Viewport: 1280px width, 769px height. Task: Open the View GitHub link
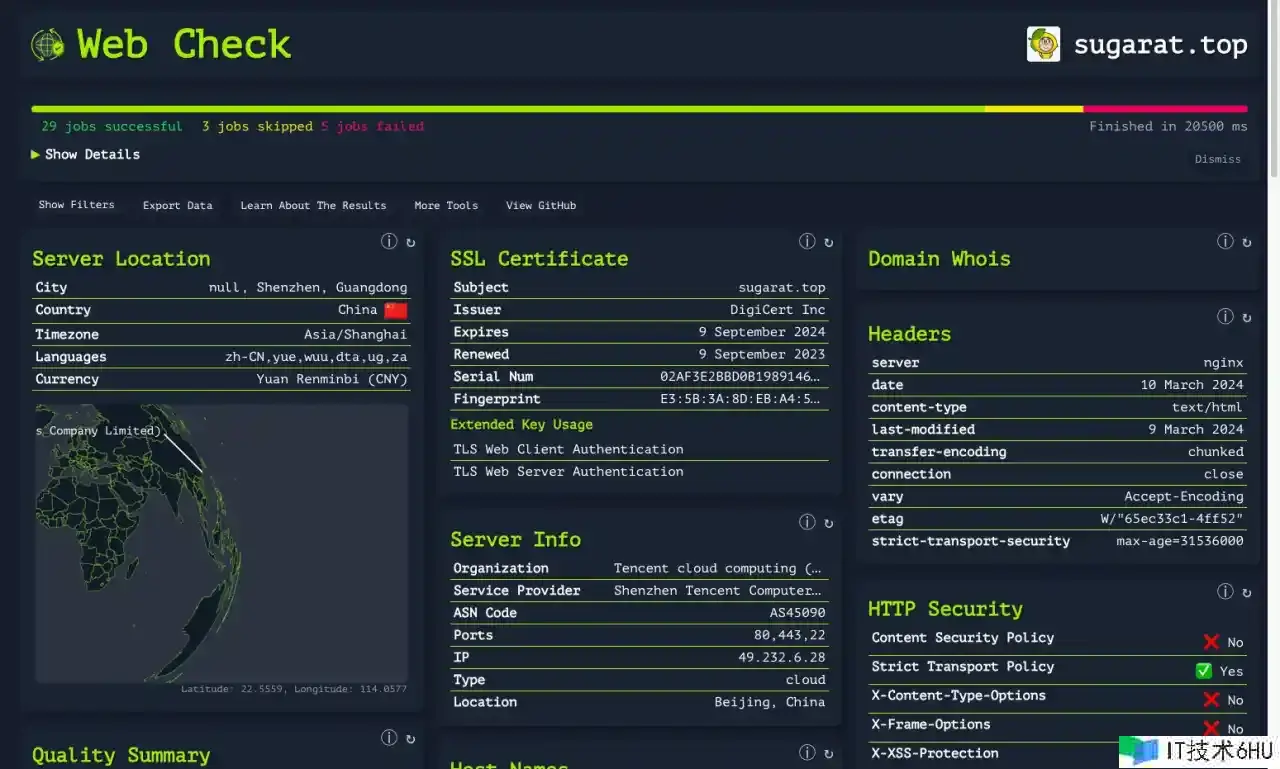[541, 205]
